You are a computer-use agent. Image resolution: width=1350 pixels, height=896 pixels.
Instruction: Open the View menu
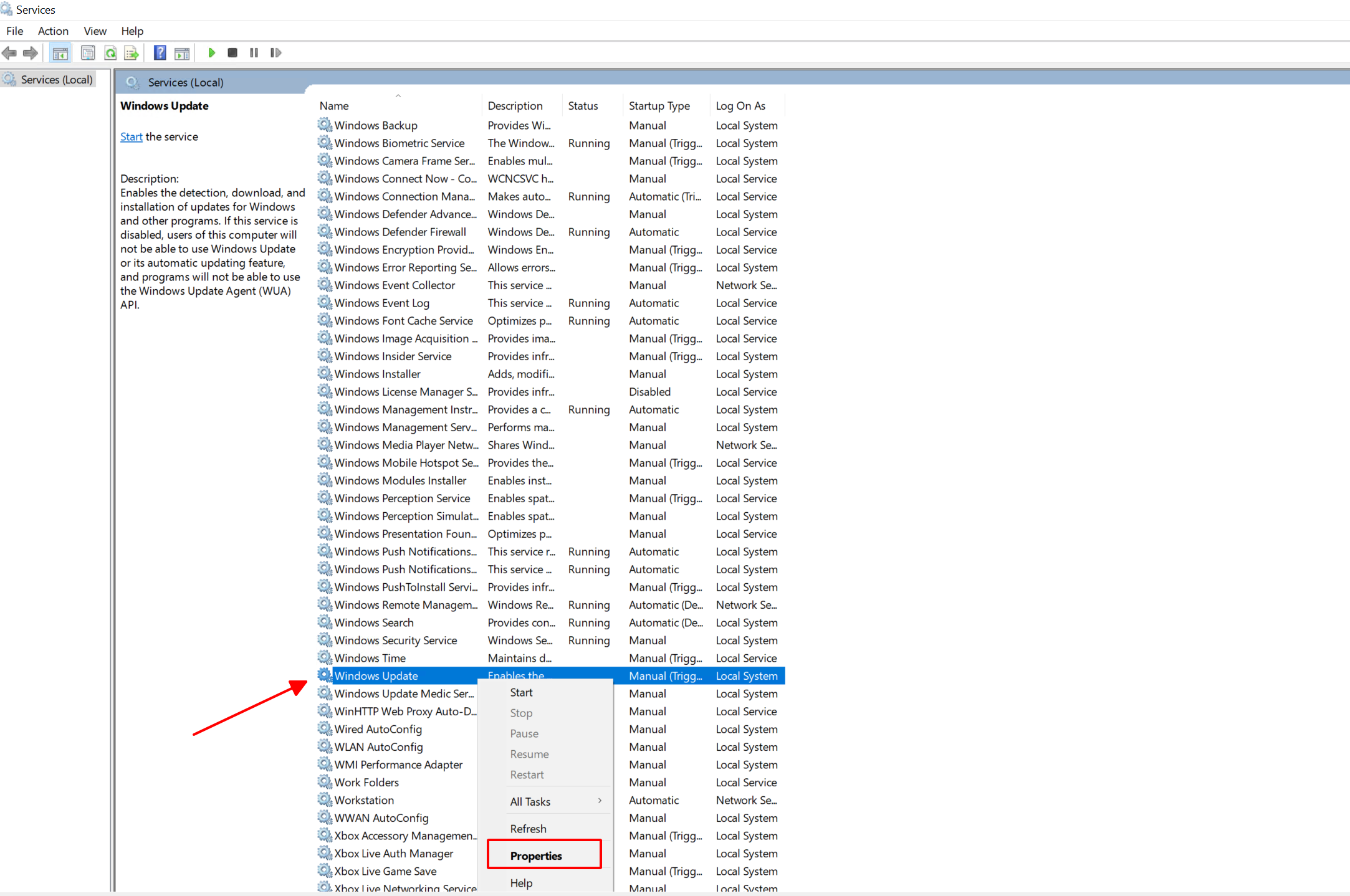(x=95, y=31)
